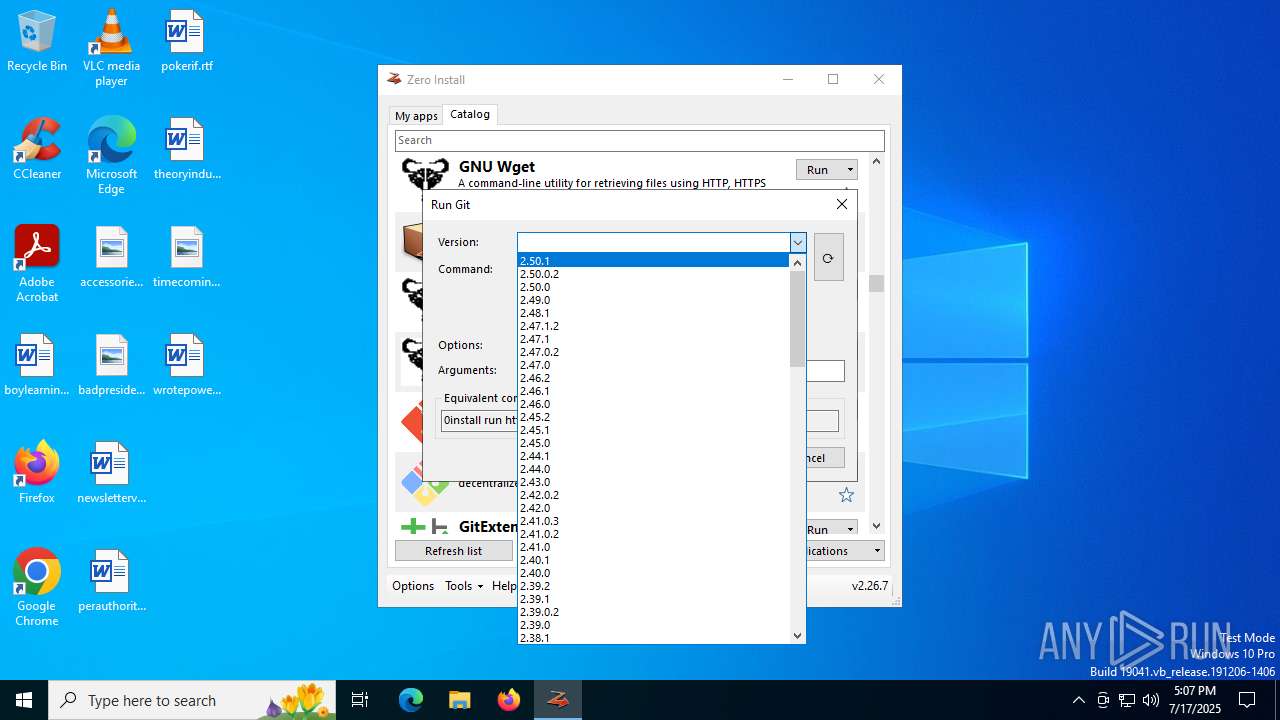The height and width of the screenshot is (720, 1280).
Task: Select version 2.50.0.2 from the list
Action: (x=654, y=274)
